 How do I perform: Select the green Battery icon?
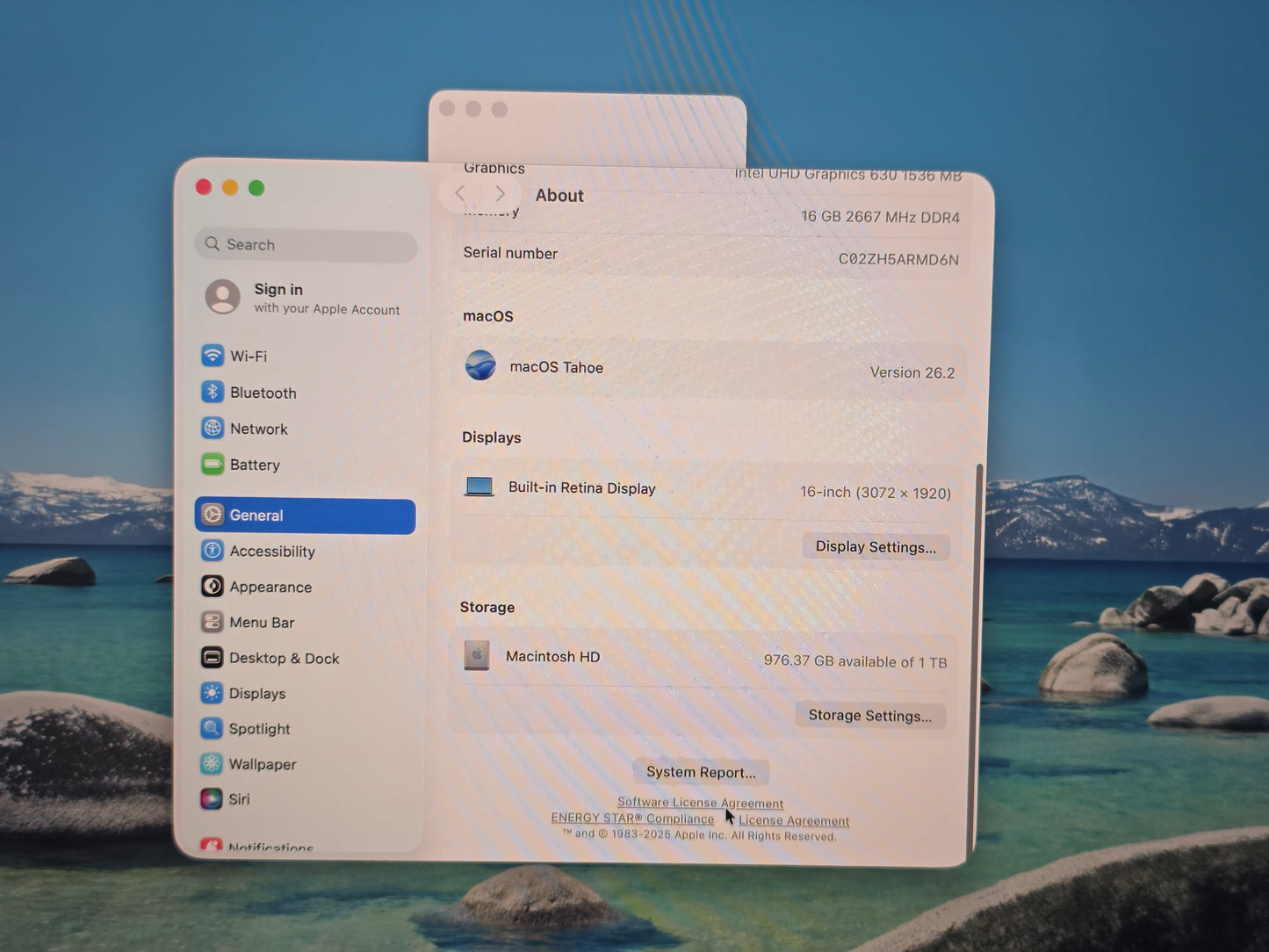coord(213,465)
